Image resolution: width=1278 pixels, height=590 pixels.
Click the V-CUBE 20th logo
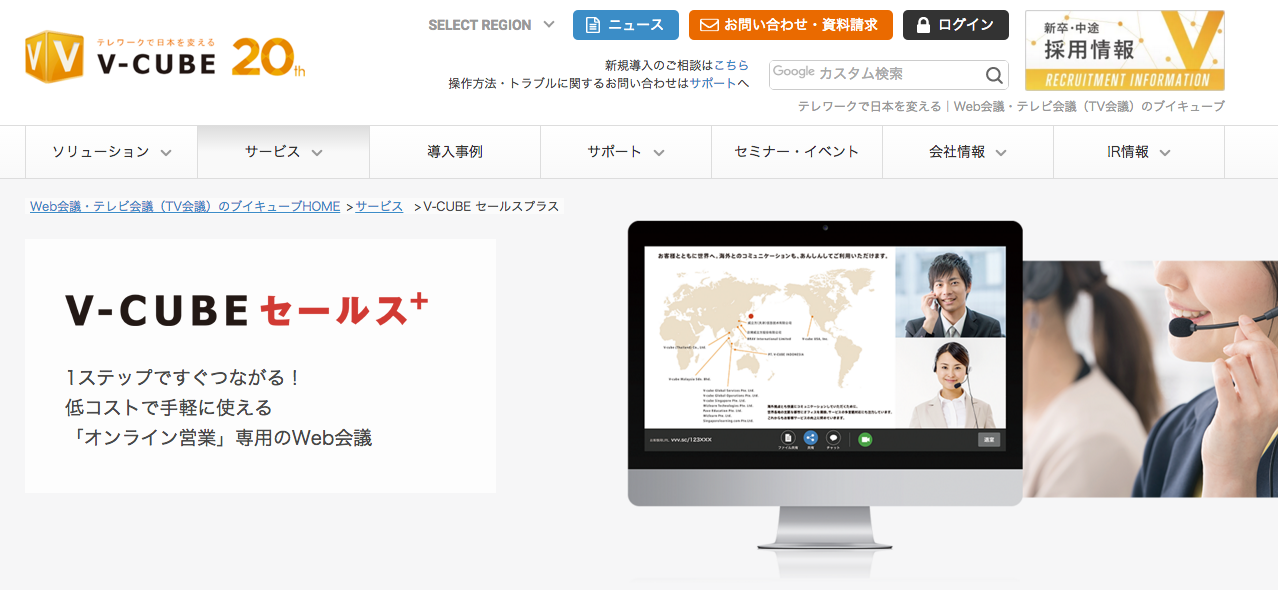pyautogui.click(x=165, y=57)
